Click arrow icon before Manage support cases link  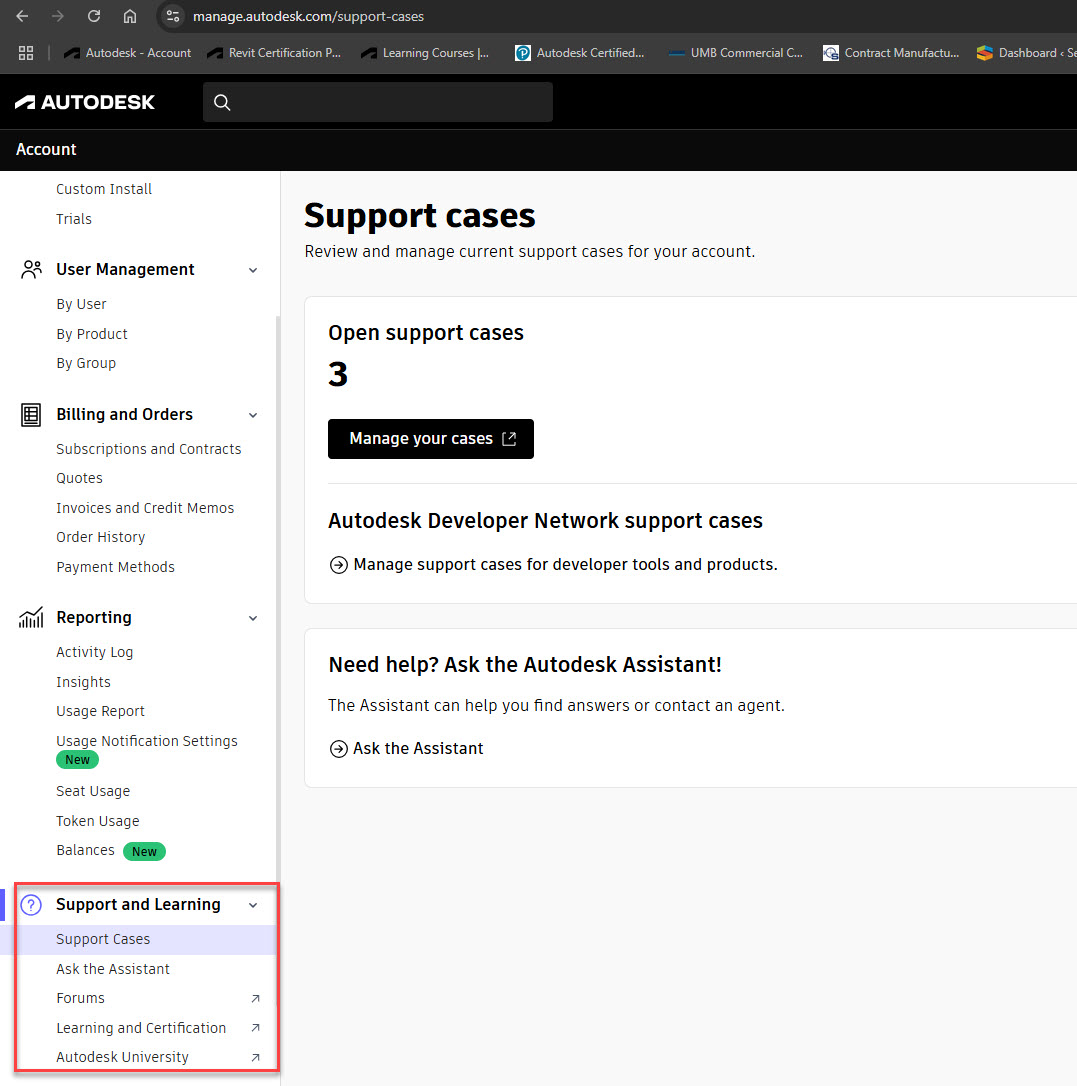click(339, 564)
